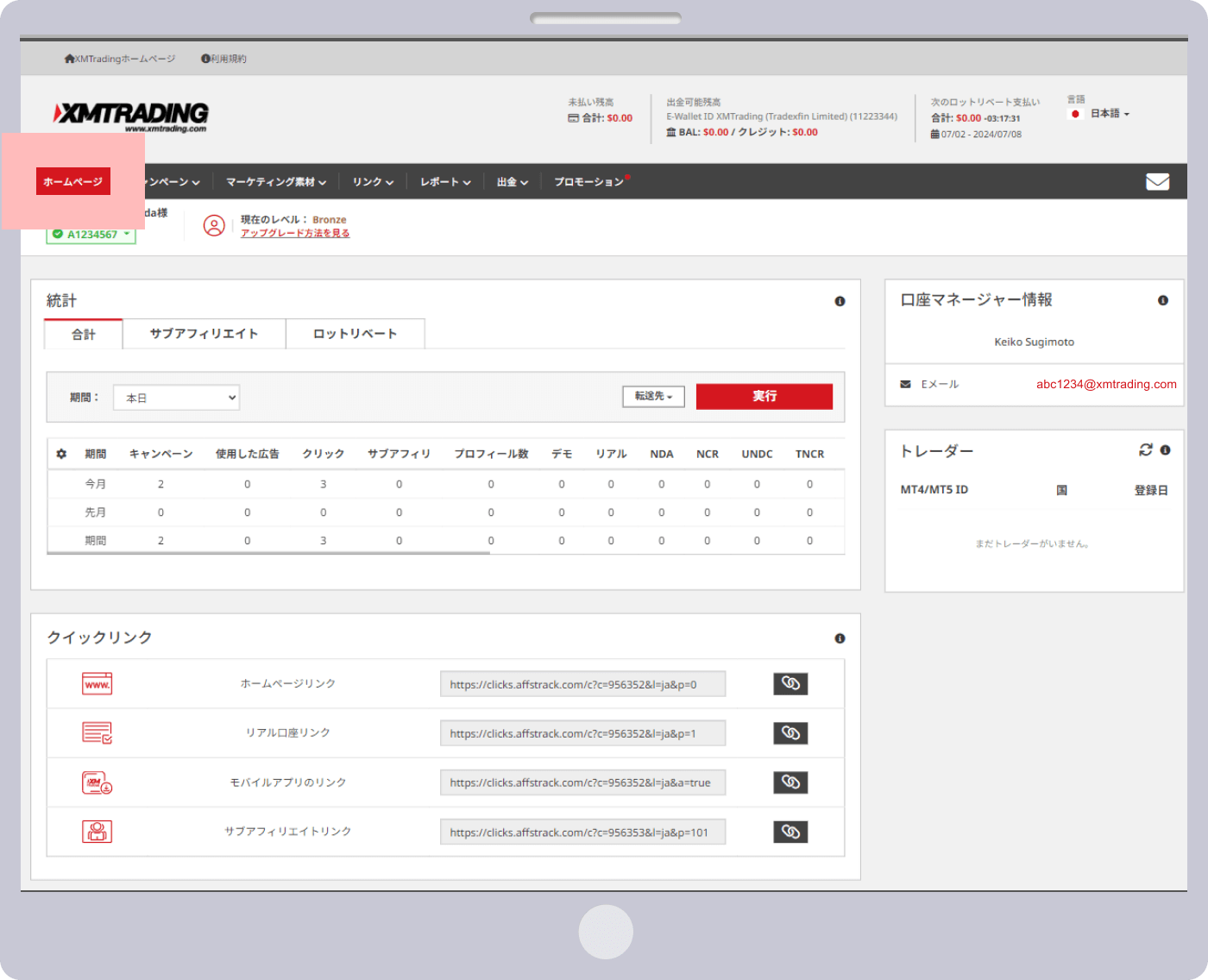Click the green check icon beside A1234567

click(x=58, y=234)
